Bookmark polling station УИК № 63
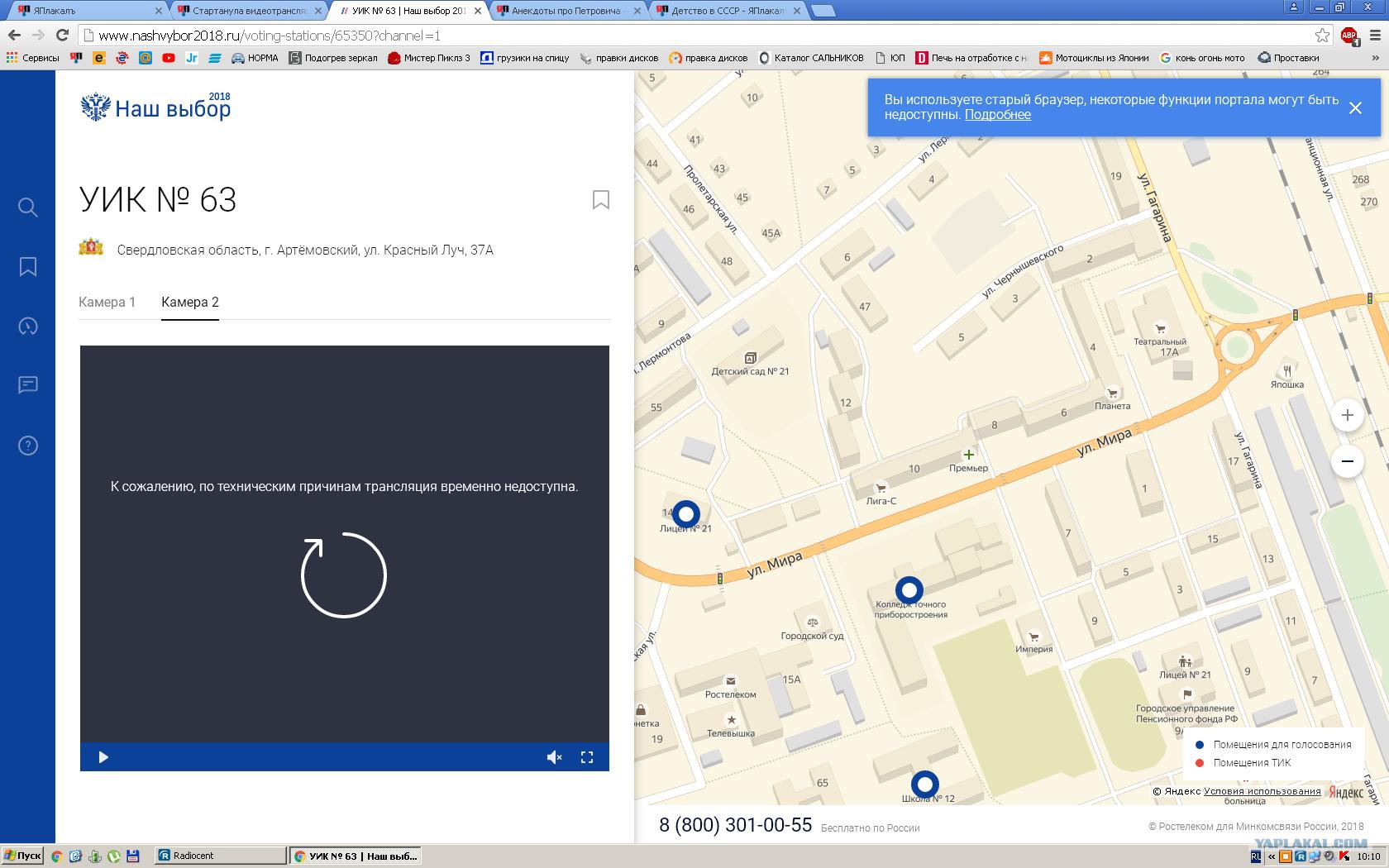This screenshot has height=868, width=1389. coord(601,200)
